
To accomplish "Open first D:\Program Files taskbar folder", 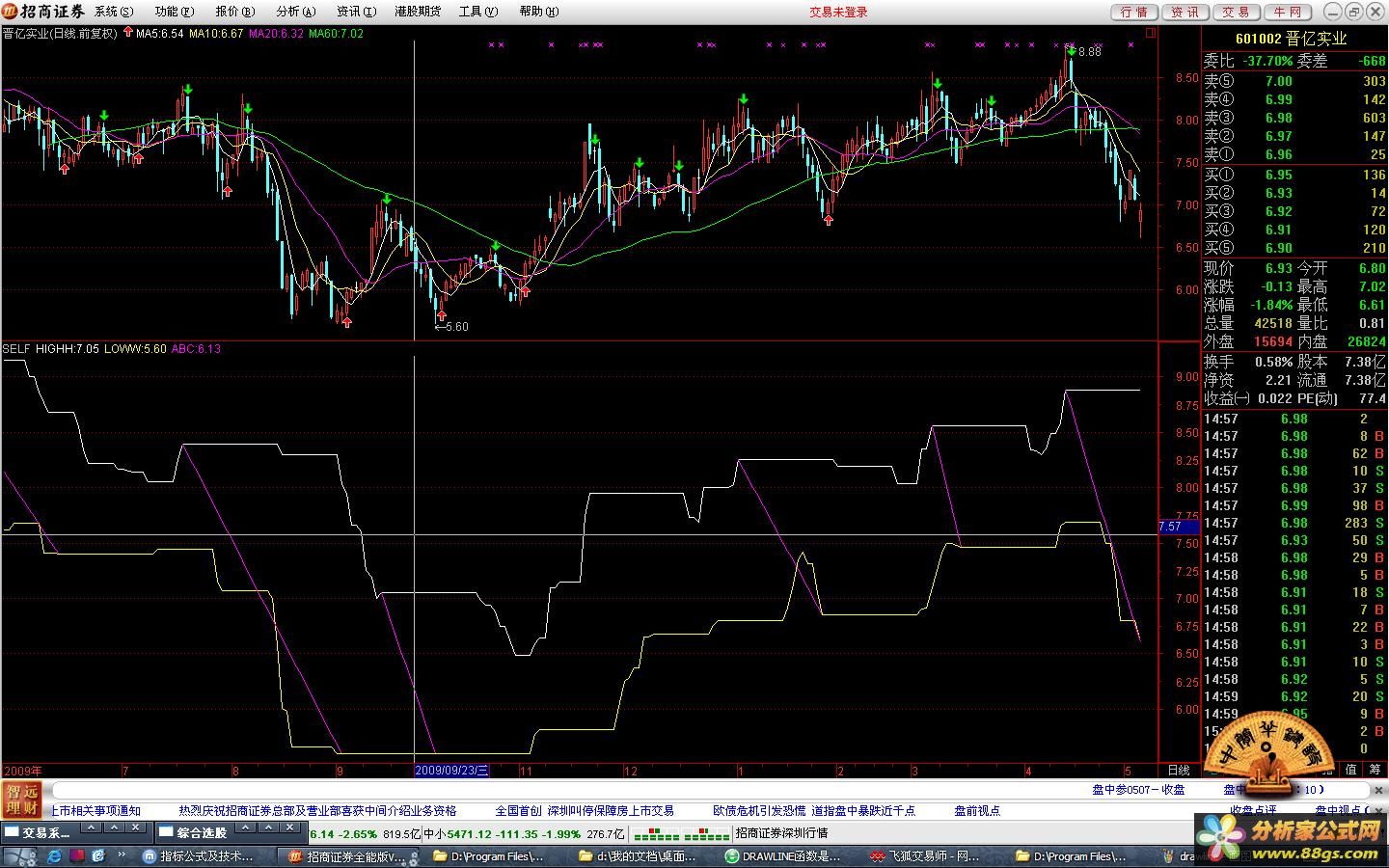I will click(489, 855).
